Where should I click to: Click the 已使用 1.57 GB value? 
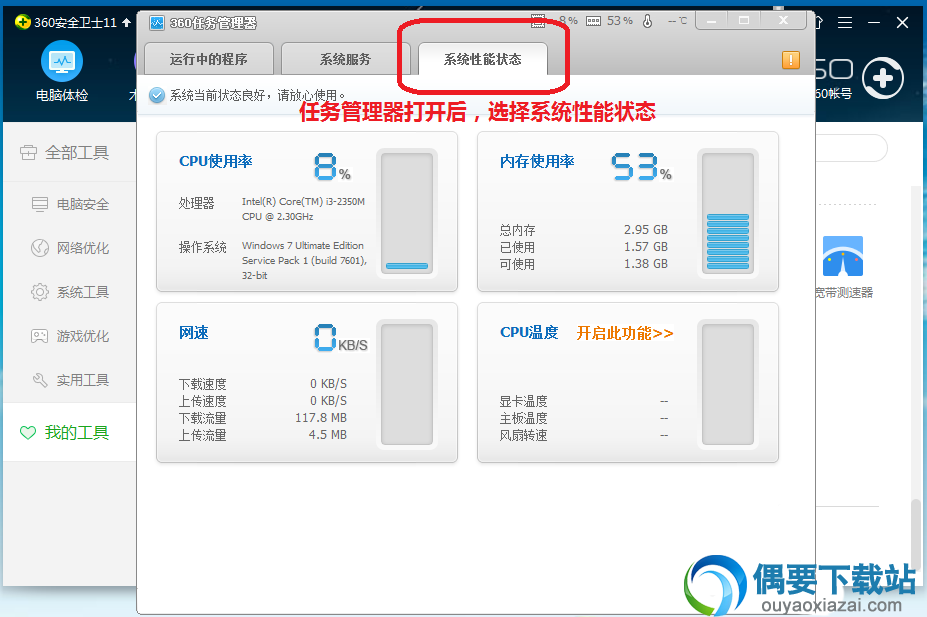646,246
